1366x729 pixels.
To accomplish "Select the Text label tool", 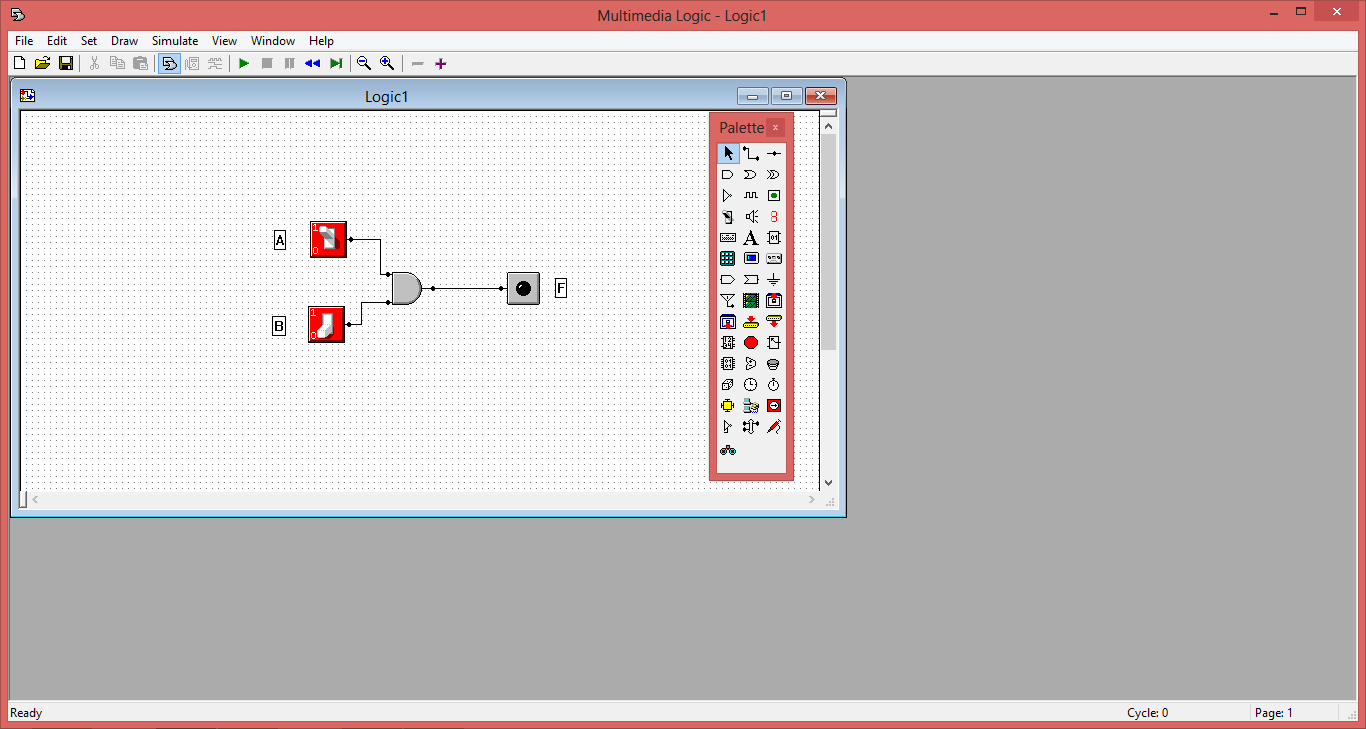I will click(750, 237).
